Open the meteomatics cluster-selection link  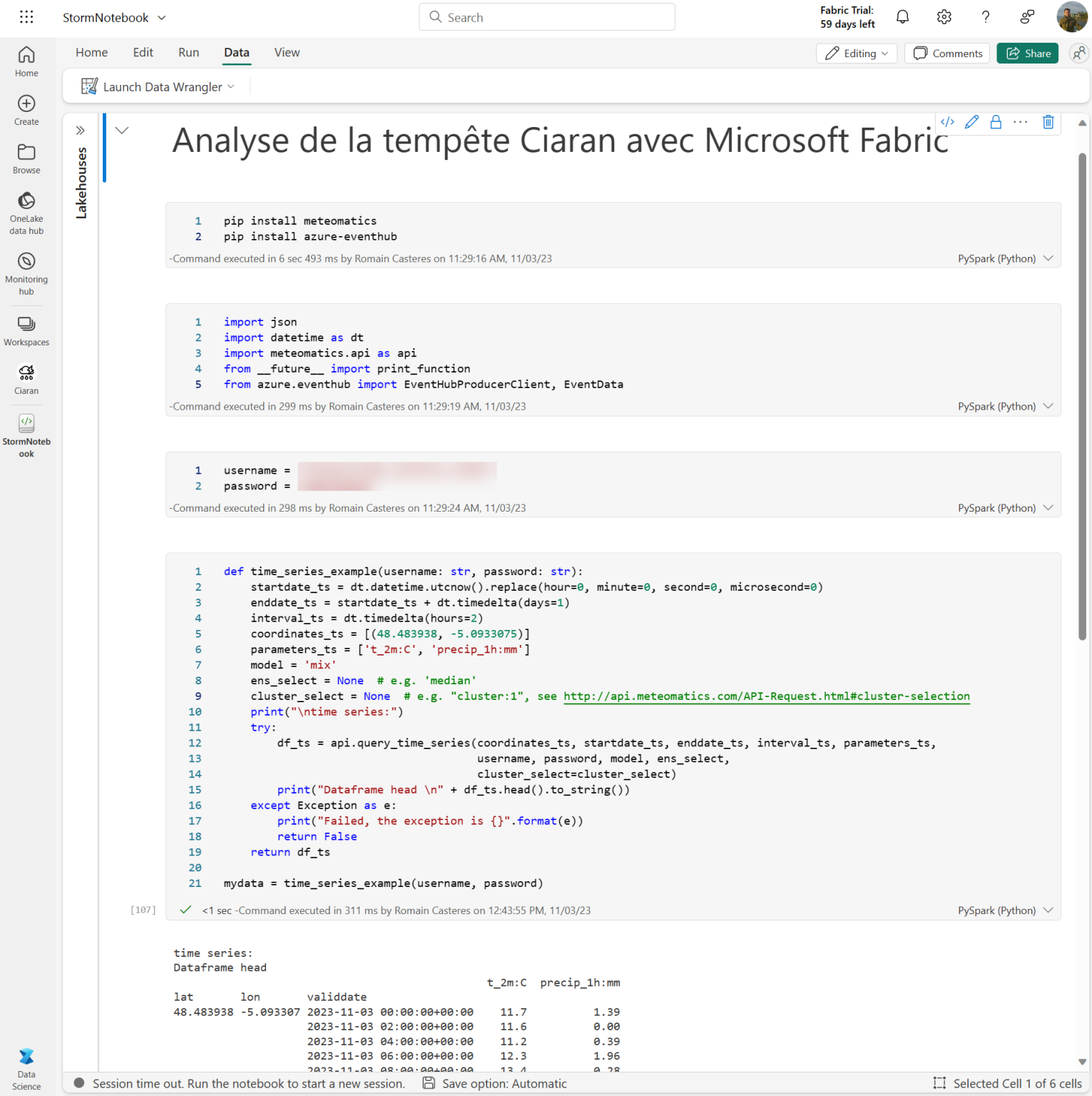(x=766, y=696)
